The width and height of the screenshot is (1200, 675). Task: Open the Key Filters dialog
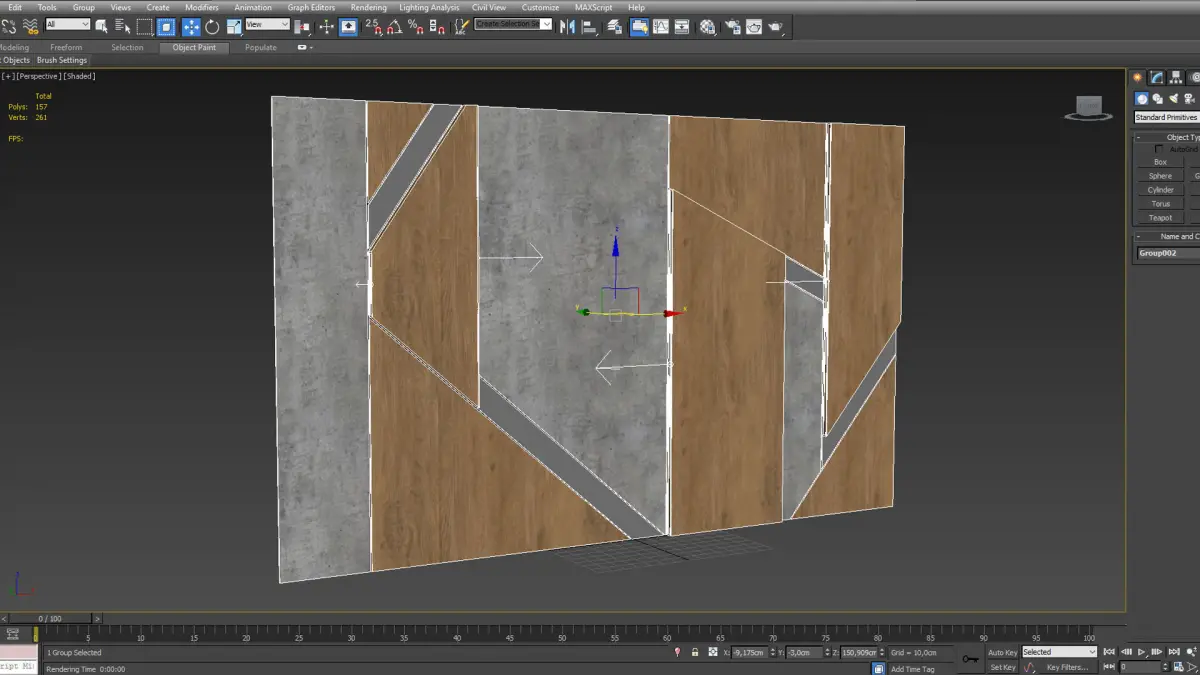click(1067, 667)
